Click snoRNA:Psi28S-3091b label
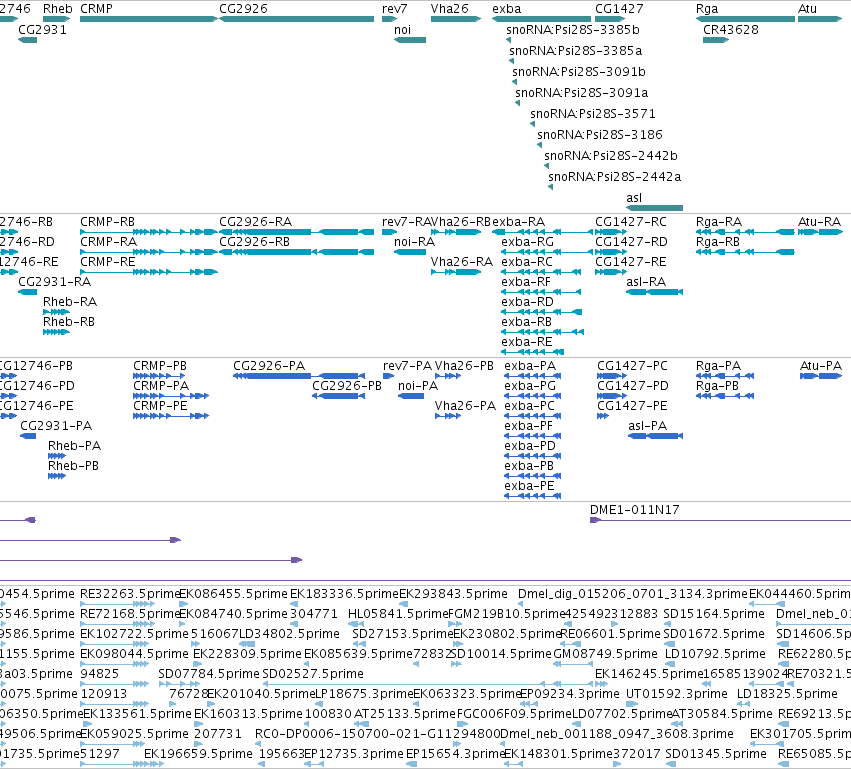The height and width of the screenshot is (769, 851). [579, 72]
